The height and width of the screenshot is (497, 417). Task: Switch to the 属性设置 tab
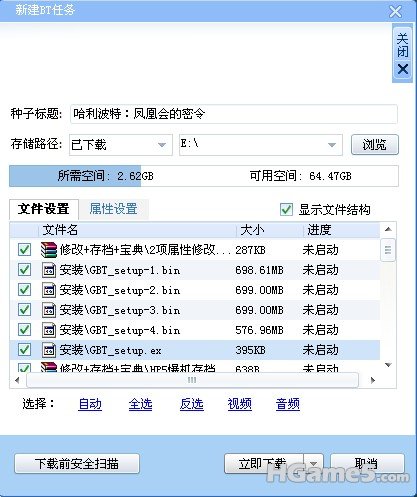tap(113, 209)
